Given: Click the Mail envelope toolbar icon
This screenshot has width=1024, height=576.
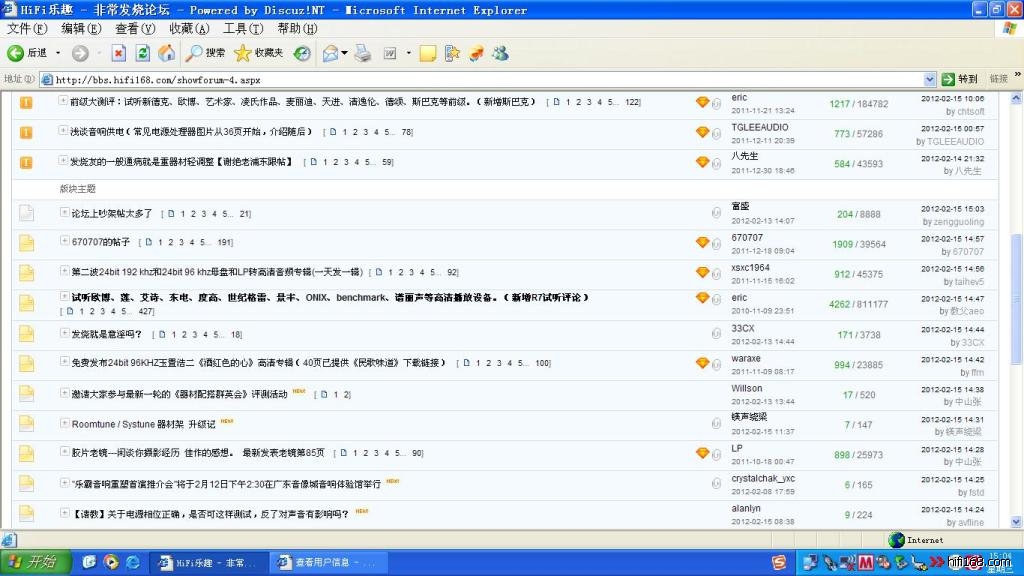Looking at the screenshot, I should point(331,53).
